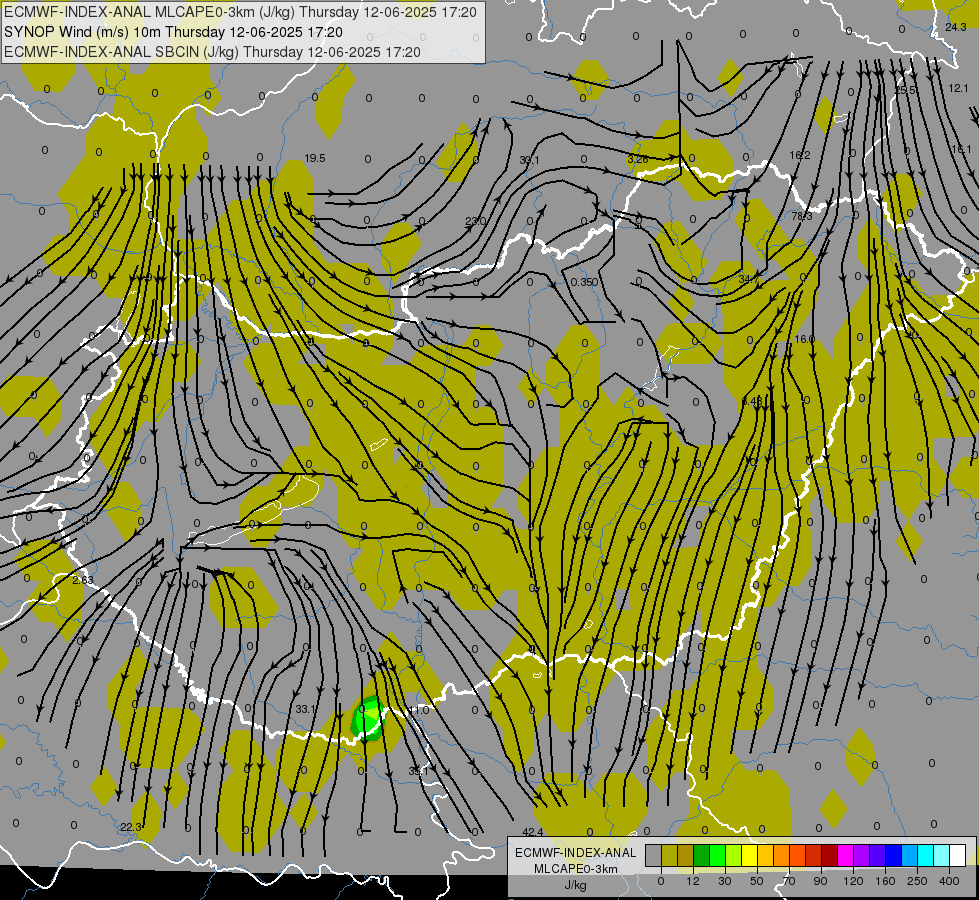Select the map value '12.1'
The image size is (979, 900).
(x=958, y=89)
